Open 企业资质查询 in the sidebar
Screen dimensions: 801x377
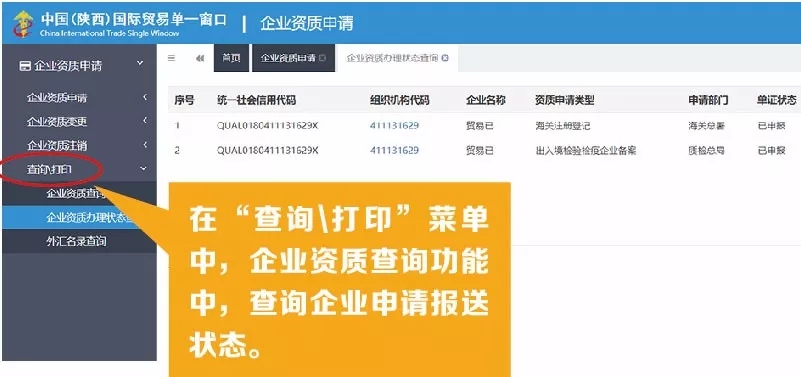[79, 193]
